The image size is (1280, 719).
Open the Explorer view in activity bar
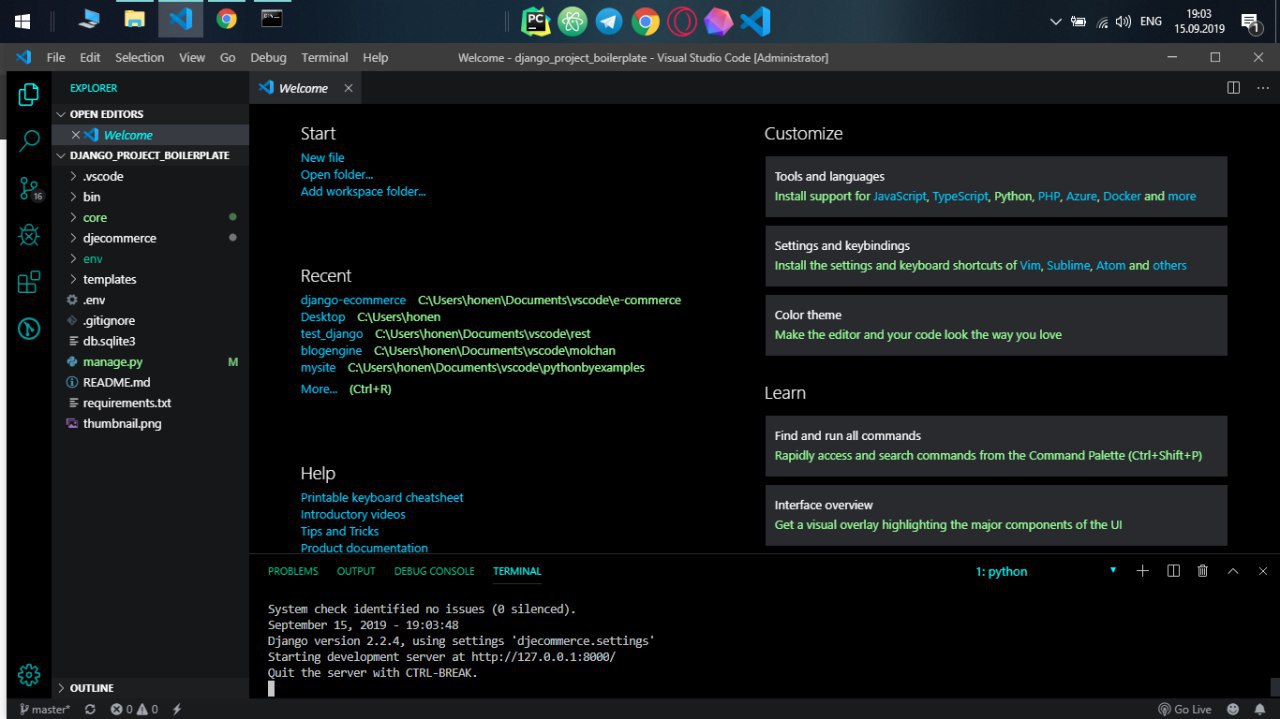pyautogui.click(x=29, y=94)
